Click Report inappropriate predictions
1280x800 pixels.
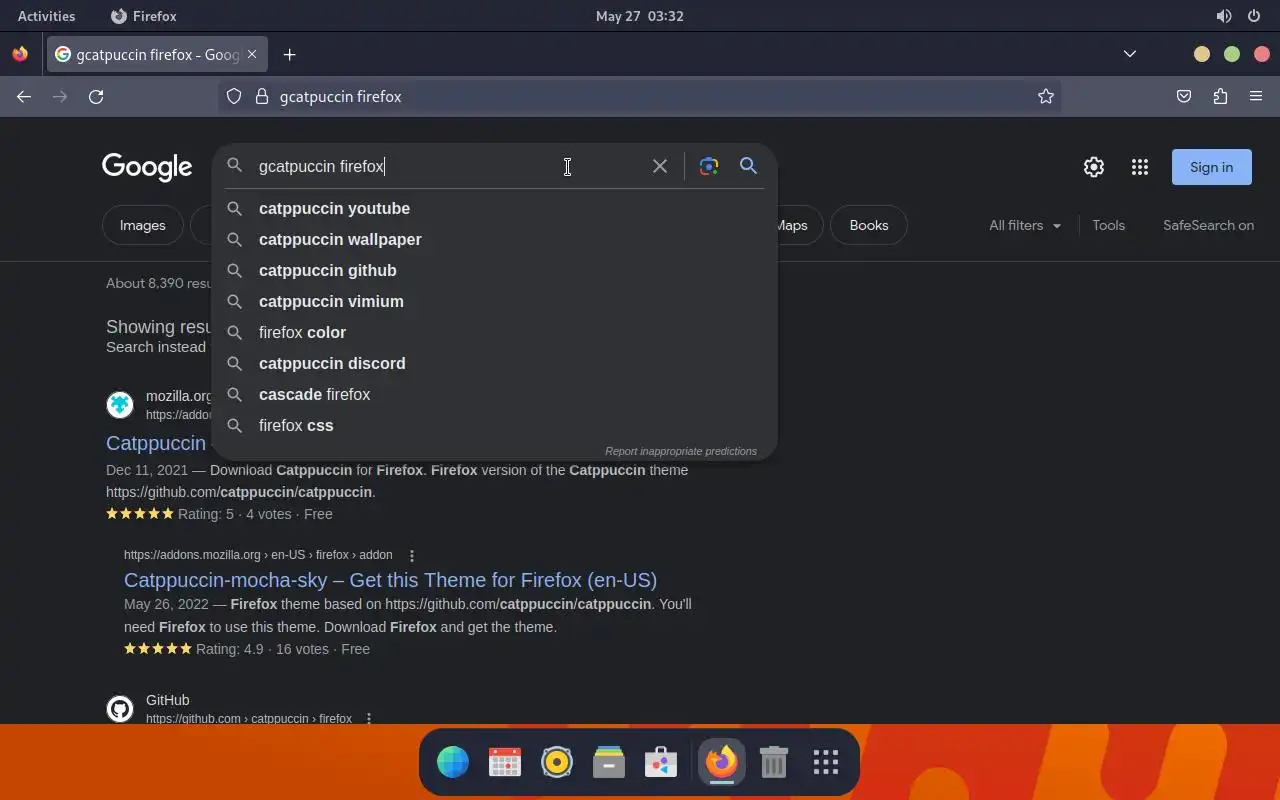681,451
